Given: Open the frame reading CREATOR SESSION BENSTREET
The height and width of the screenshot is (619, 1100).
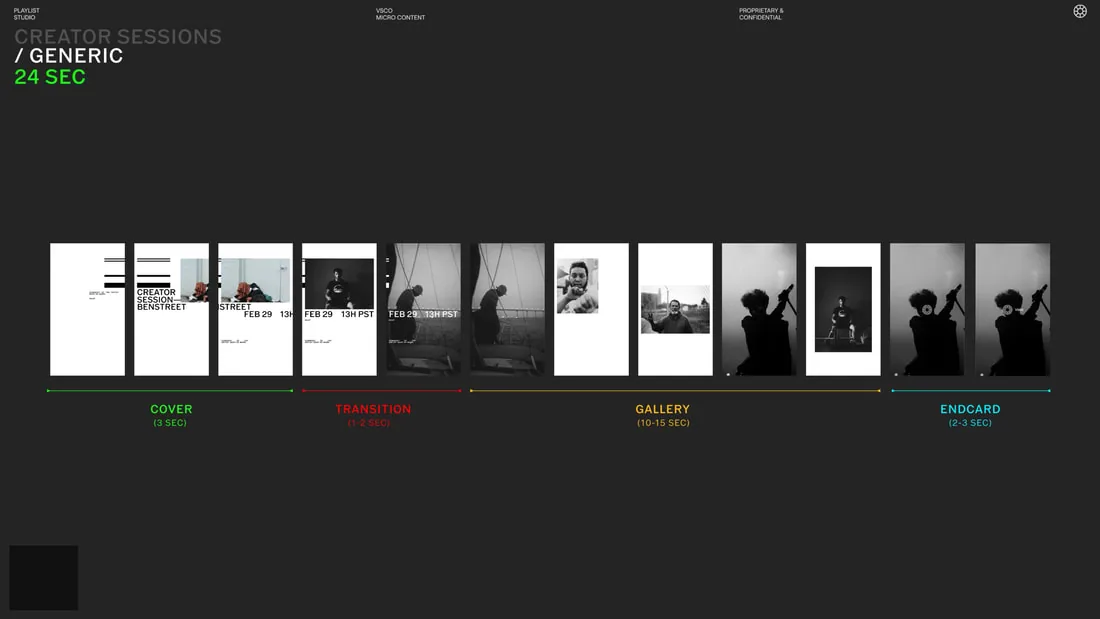Looking at the screenshot, I should (171, 310).
